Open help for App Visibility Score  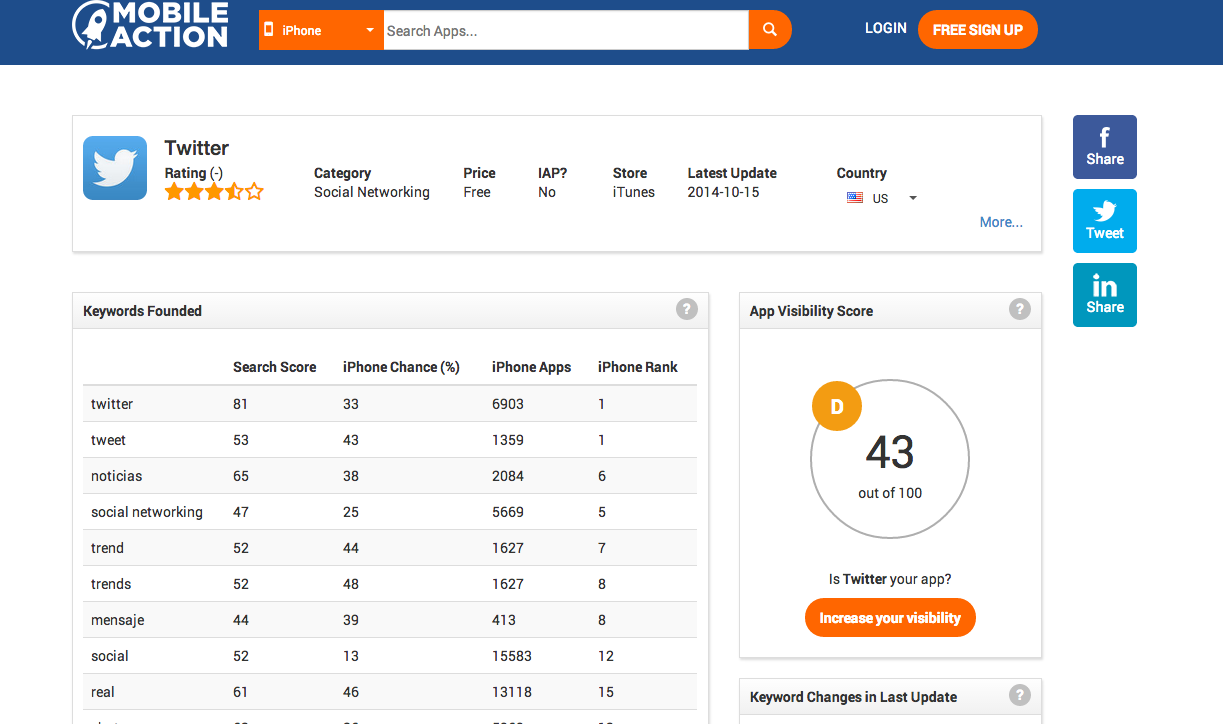[1019, 309]
